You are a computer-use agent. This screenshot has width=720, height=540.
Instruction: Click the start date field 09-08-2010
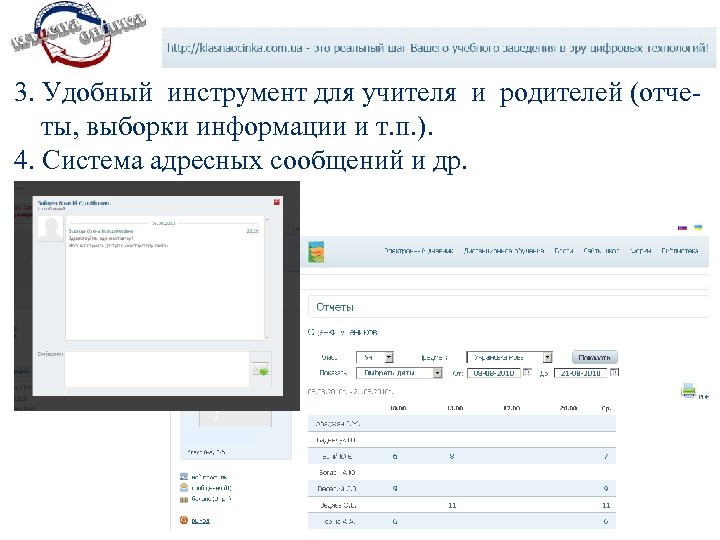click(494, 373)
